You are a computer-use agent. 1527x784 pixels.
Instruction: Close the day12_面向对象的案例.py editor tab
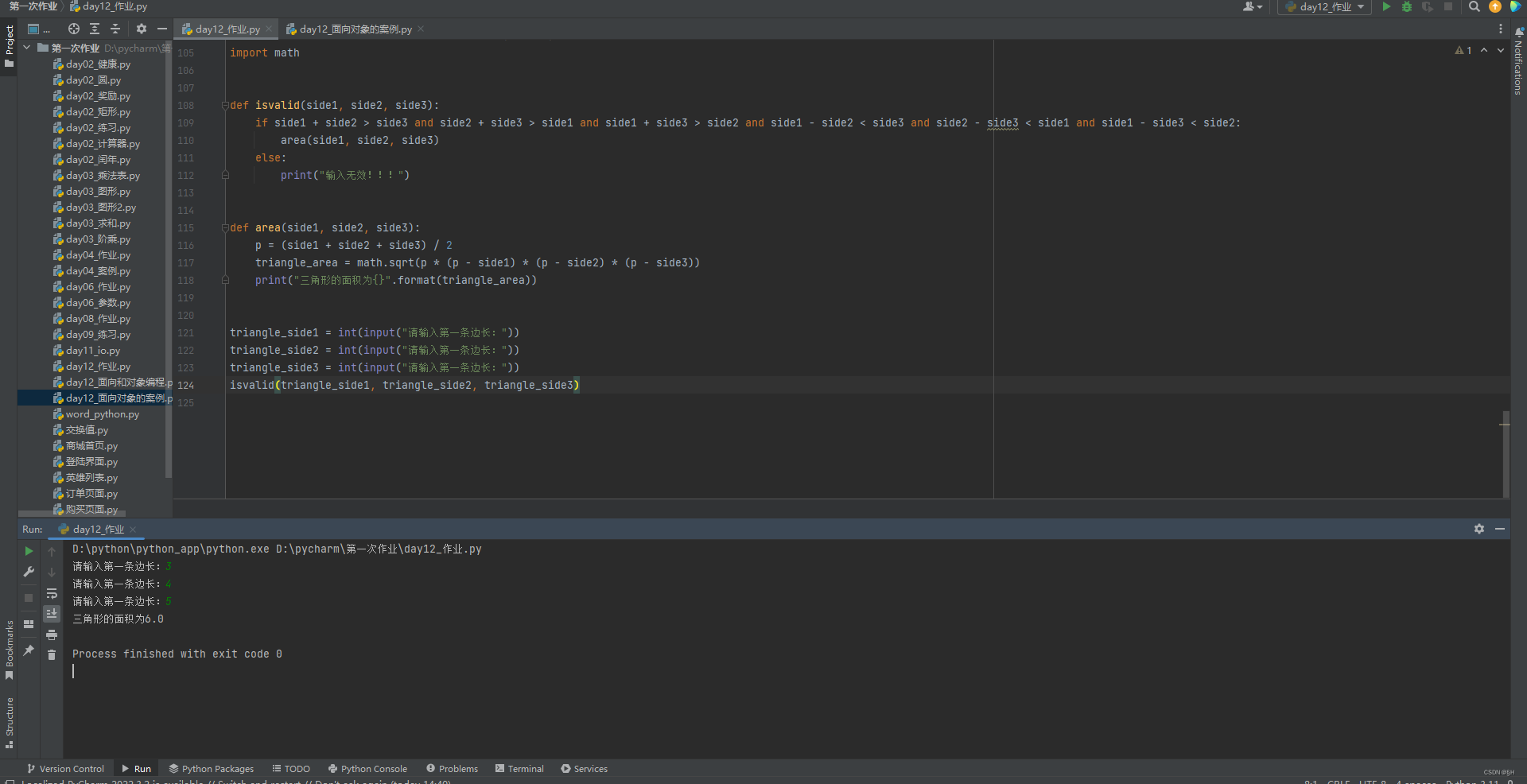(421, 29)
